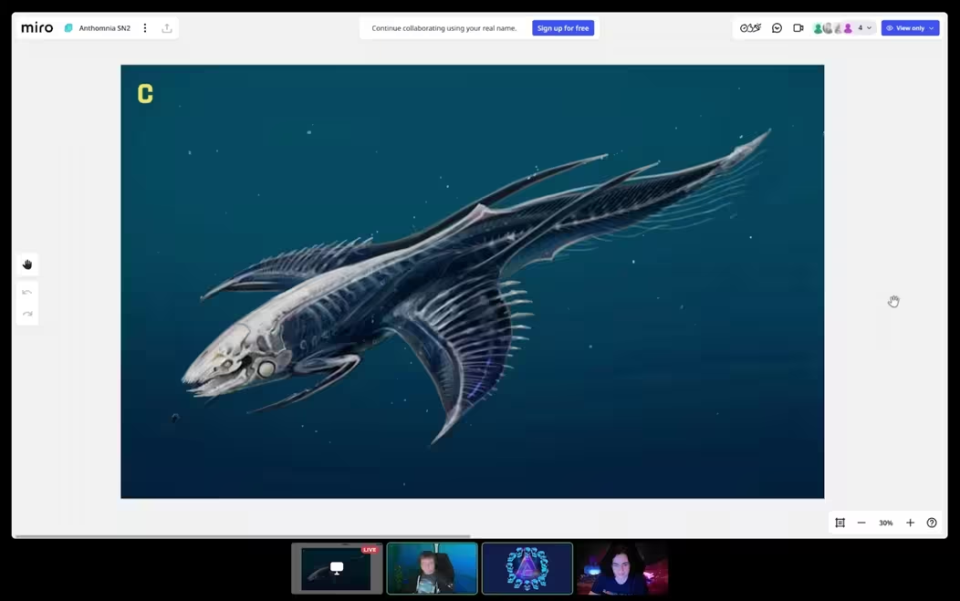This screenshot has width=960, height=601.
Task: Open the collaboration activities timer icon
Action: (750, 28)
